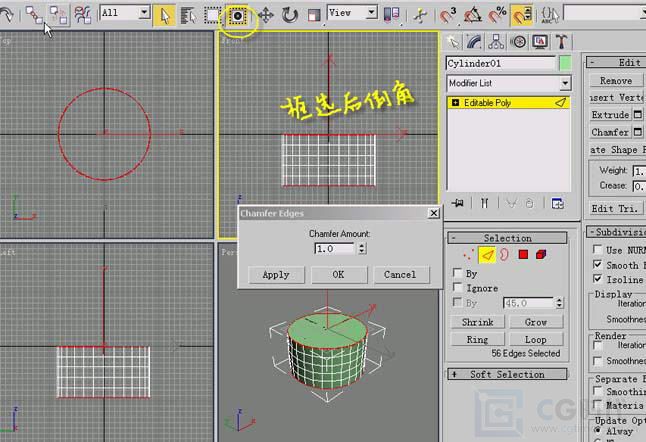Open the Edit Named Selection Sets icon

[549, 16]
